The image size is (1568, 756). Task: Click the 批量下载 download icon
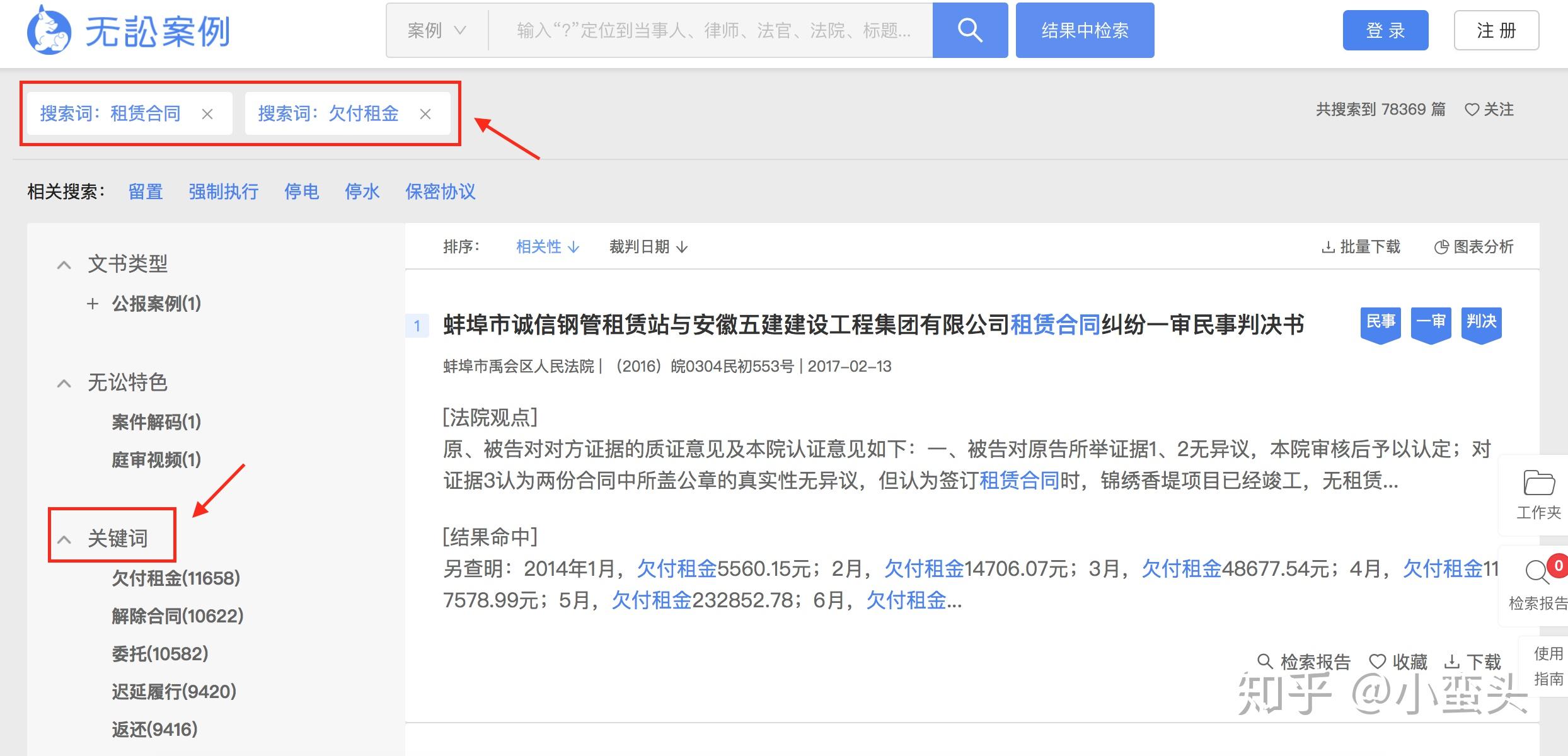tap(1328, 247)
